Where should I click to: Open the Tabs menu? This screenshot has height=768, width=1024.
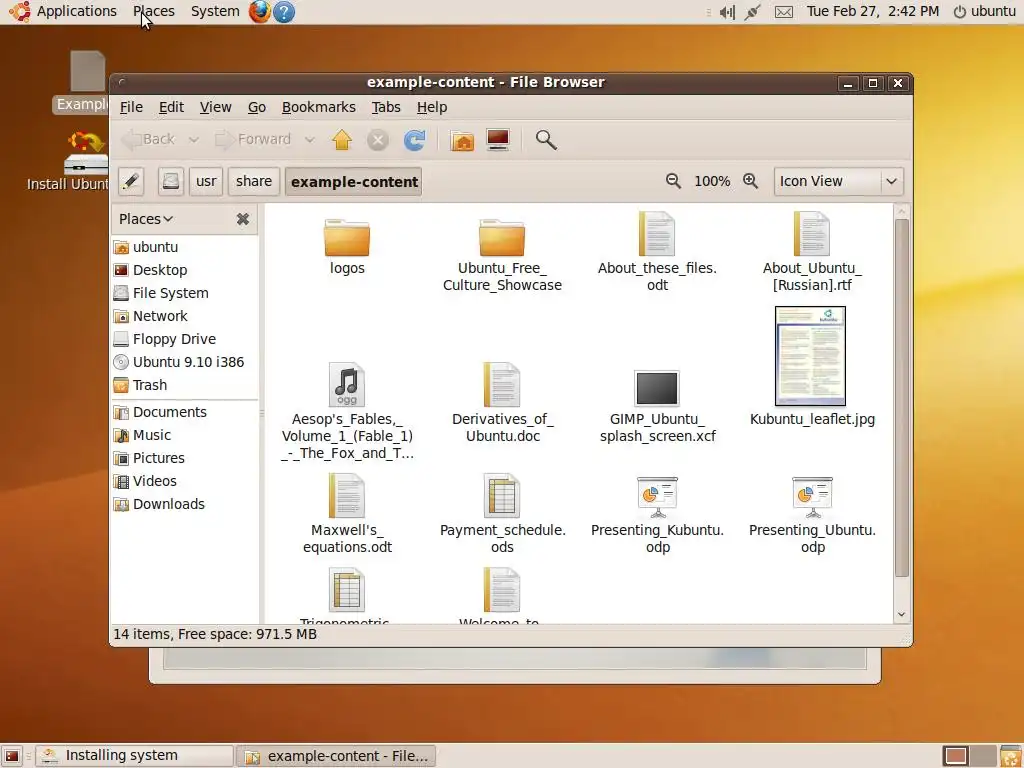[386, 107]
